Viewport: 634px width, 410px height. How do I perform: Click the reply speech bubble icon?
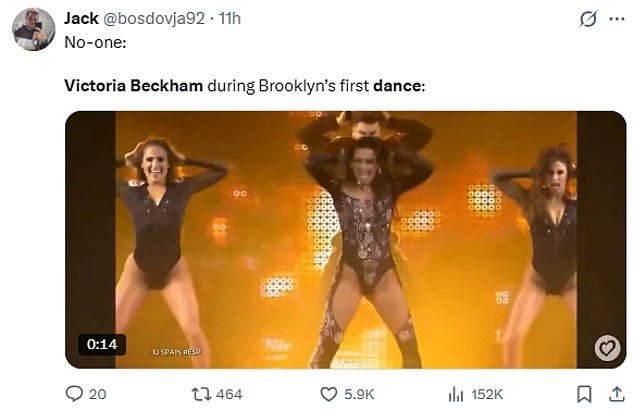point(74,394)
